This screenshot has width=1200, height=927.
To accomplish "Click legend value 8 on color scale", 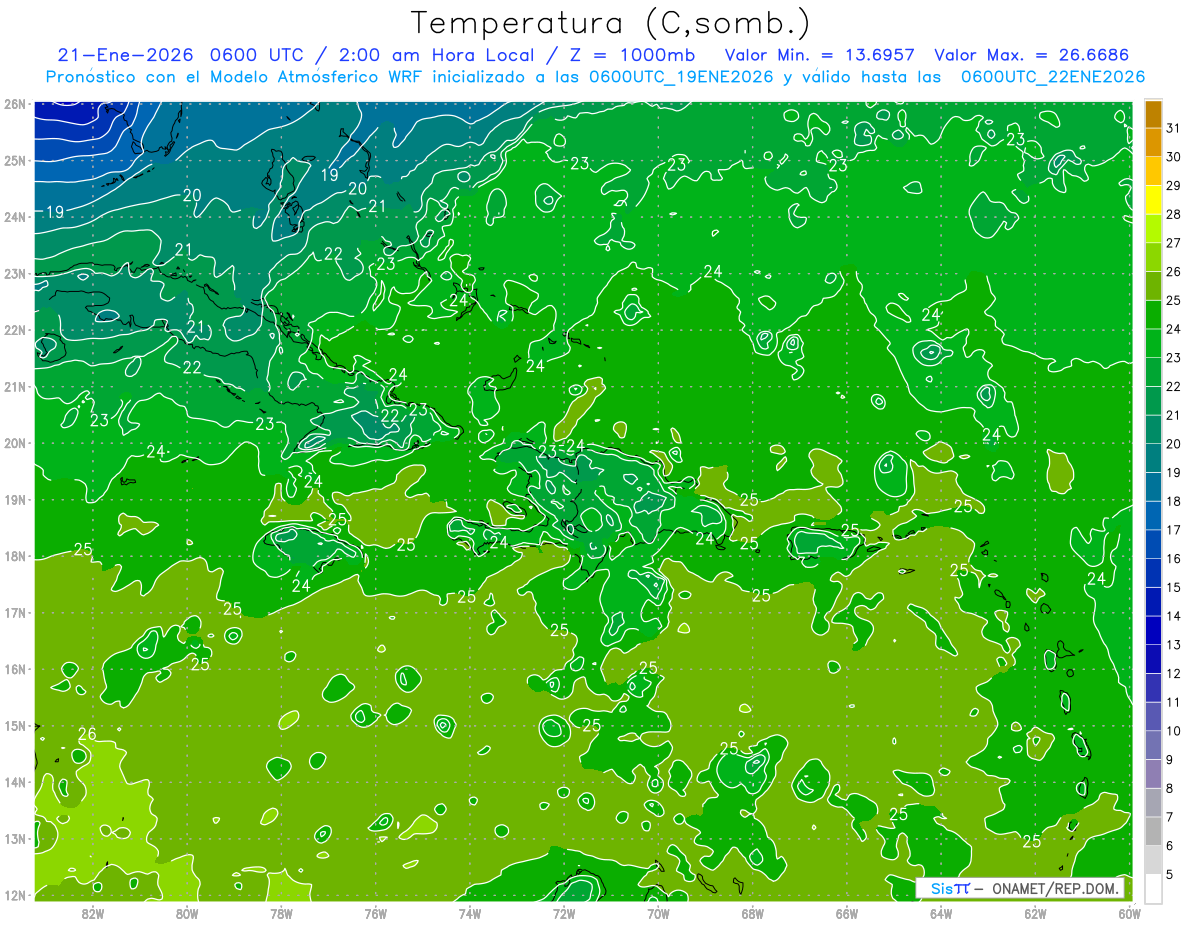I will coord(1171,789).
